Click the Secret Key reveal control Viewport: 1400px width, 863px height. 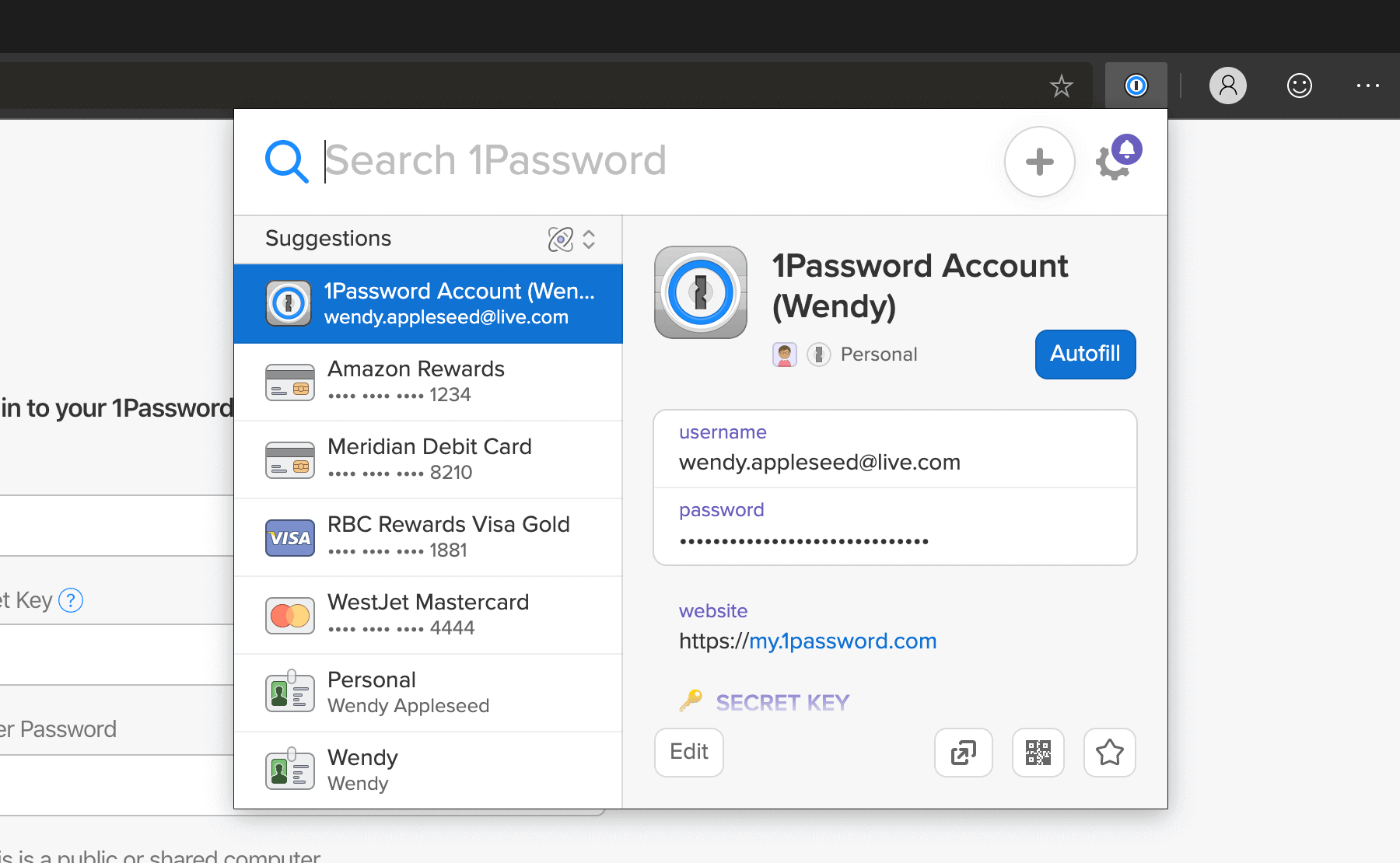tap(782, 702)
